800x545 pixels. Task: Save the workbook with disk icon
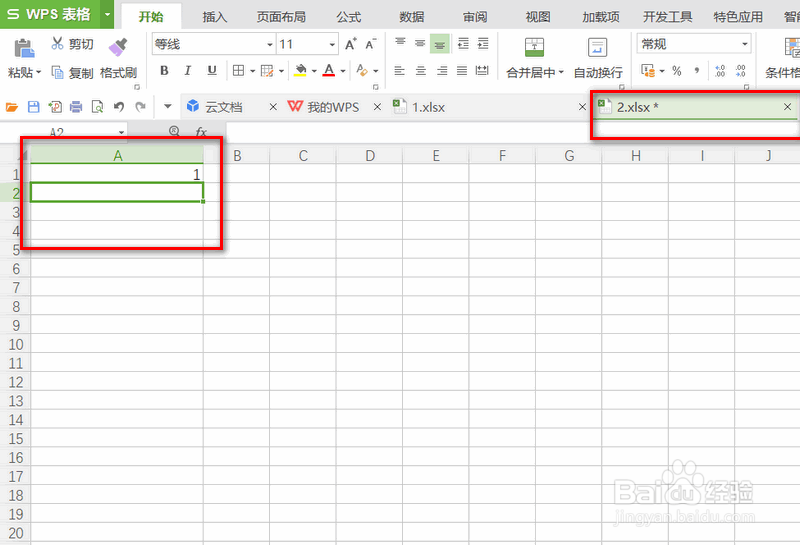pyautogui.click(x=34, y=107)
